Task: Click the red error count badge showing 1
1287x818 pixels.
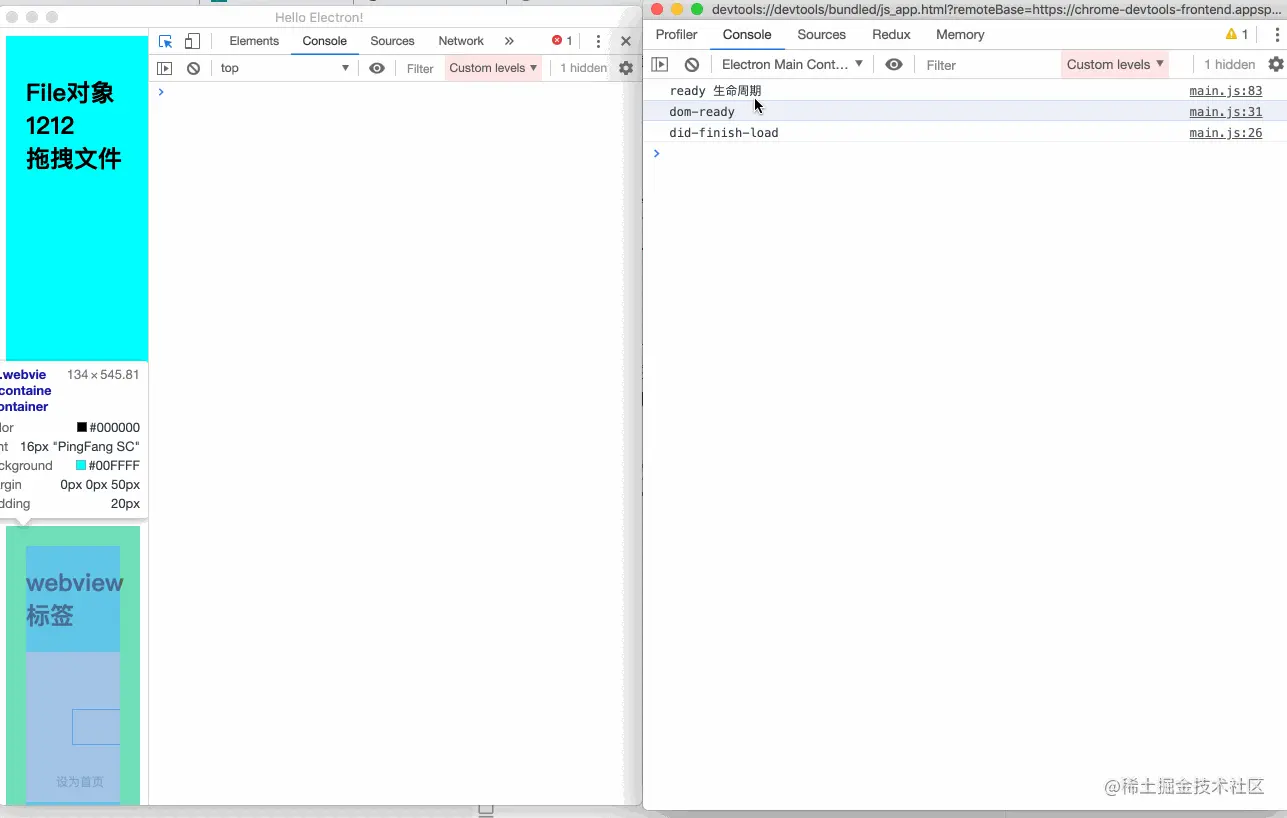Action: [562, 41]
